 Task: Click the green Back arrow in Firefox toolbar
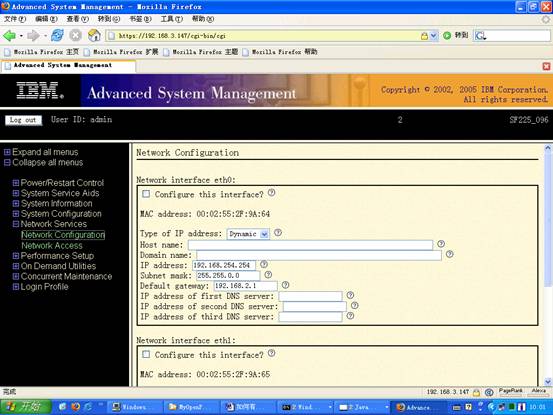tap(10, 35)
